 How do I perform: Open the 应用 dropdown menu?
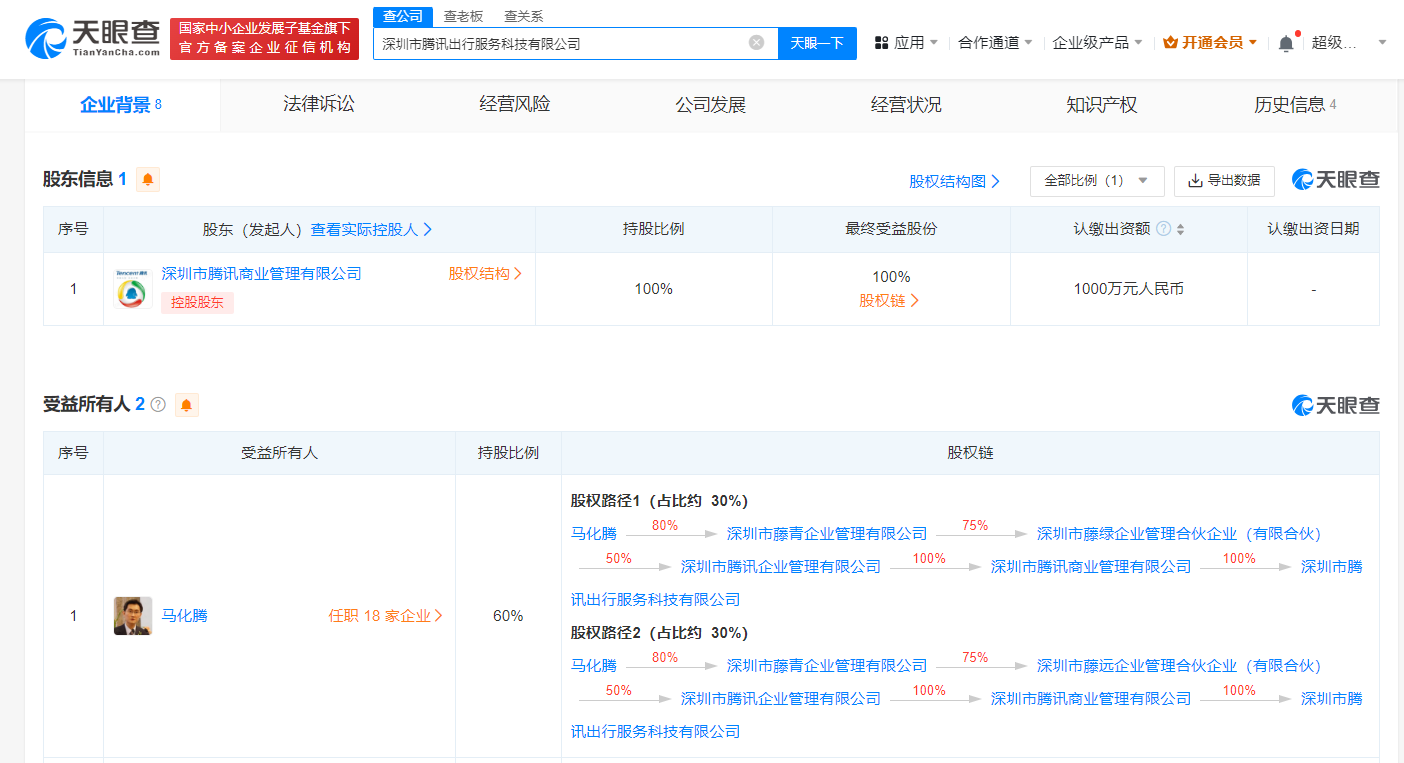tap(907, 43)
